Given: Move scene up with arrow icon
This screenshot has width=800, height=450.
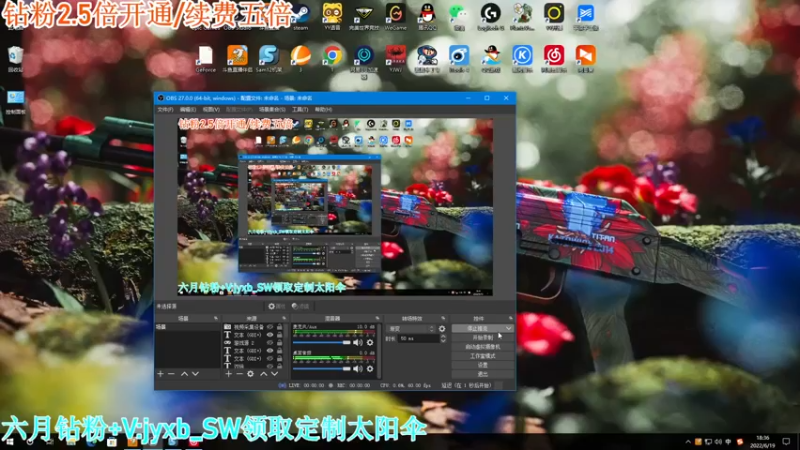Looking at the screenshot, I should [x=184, y=374].
